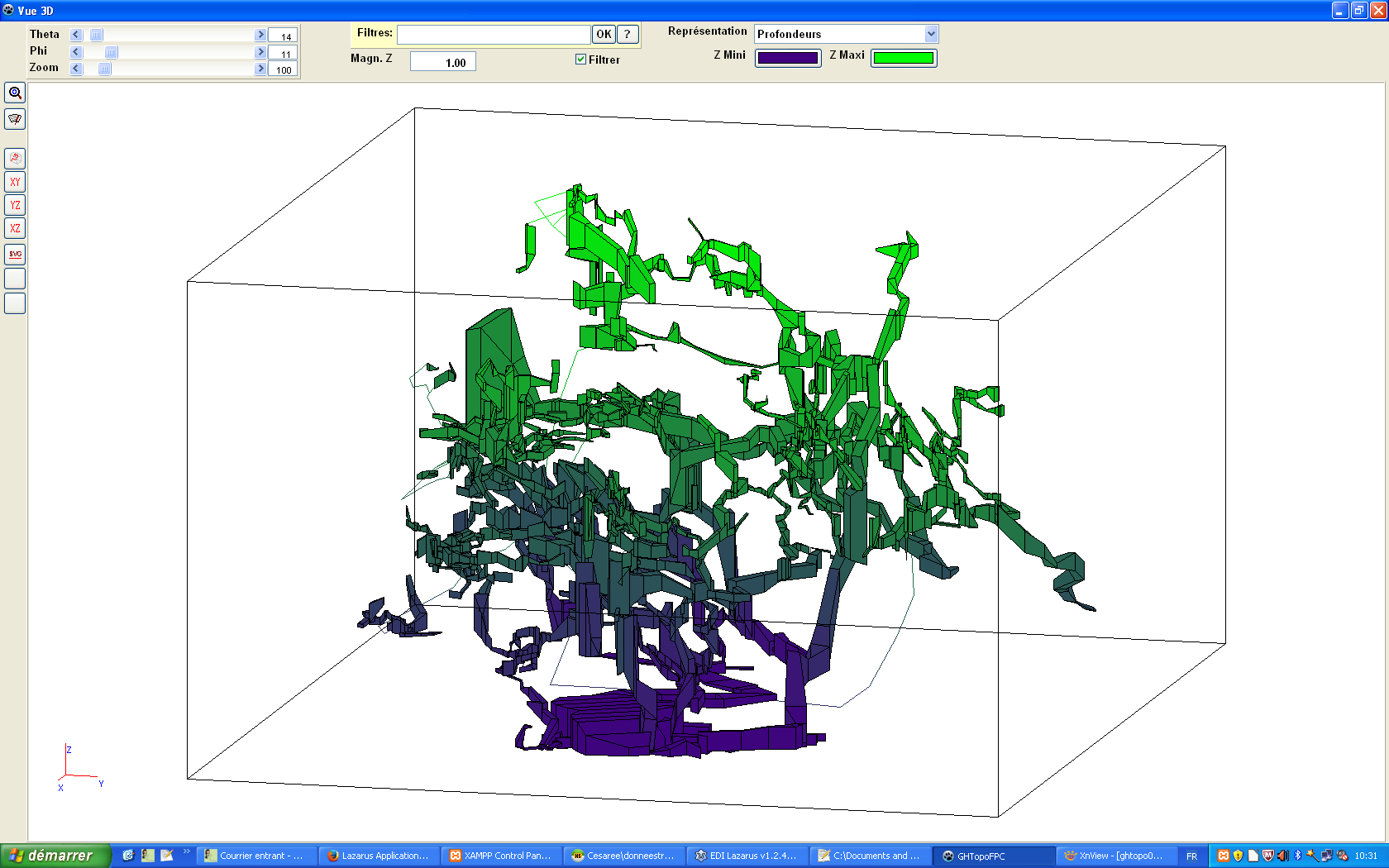
Task: Switch to Cesaree\donneestr taskbar window
Action: 625,856
